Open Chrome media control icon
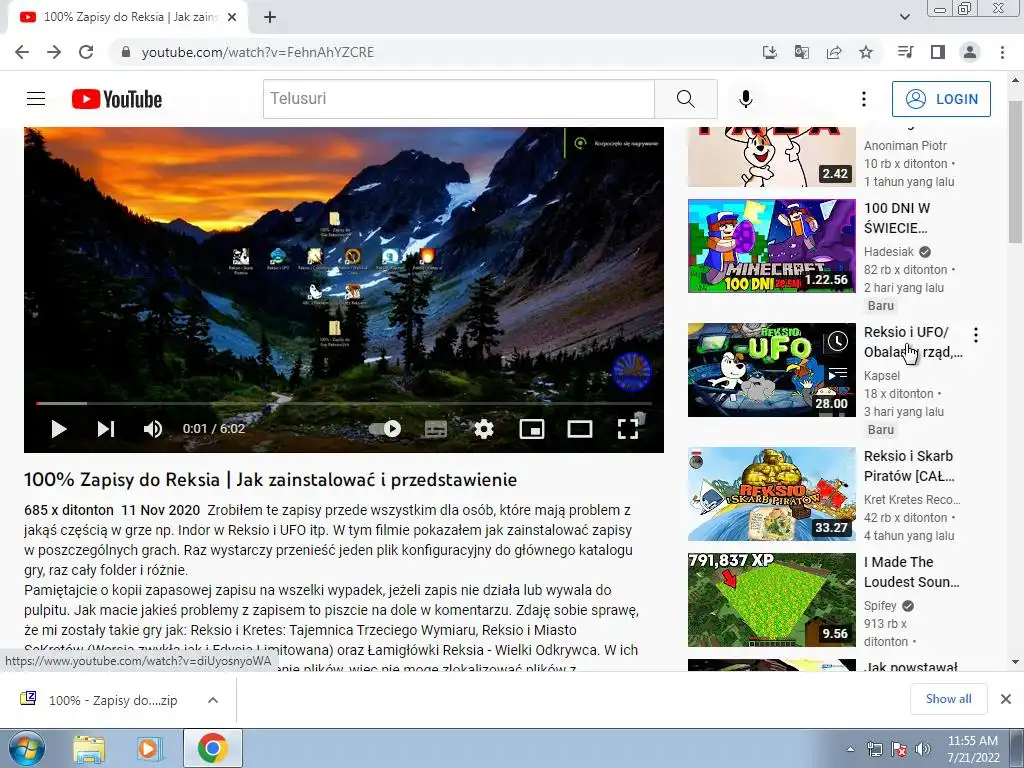The width and height of the screenshot is (1024, 768). click(905, 52)
